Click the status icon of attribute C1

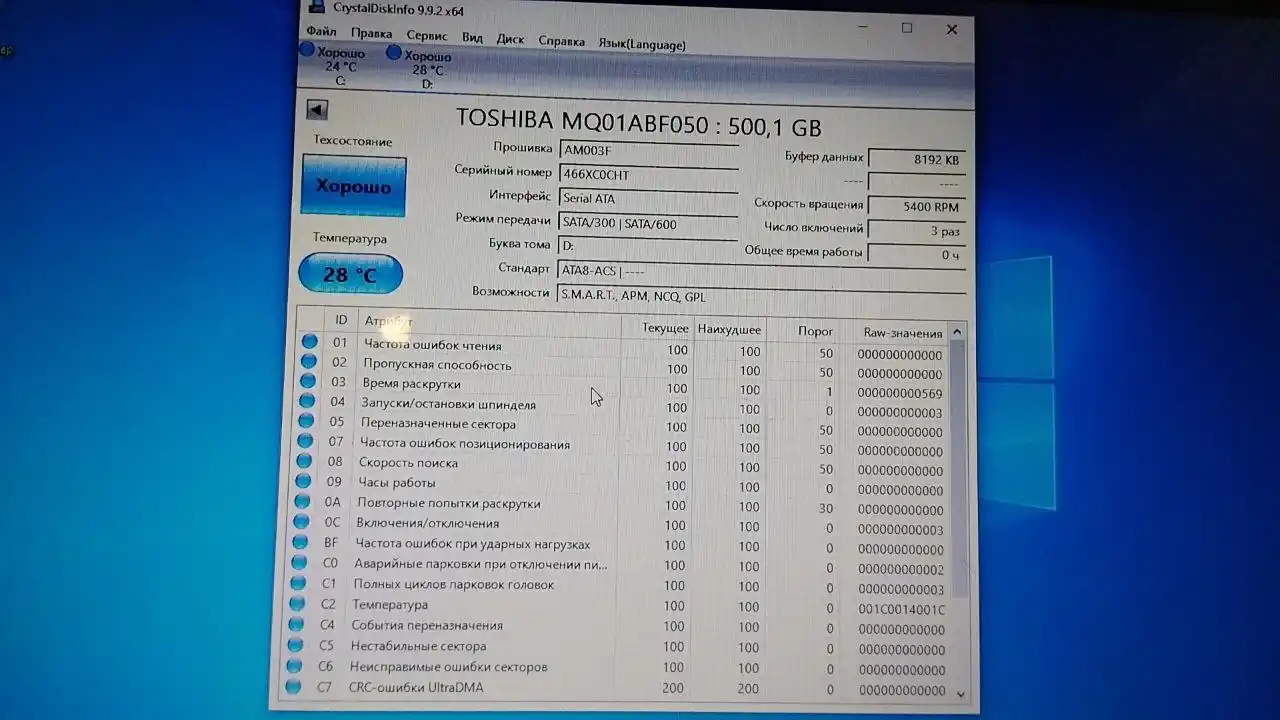[298, 582]
